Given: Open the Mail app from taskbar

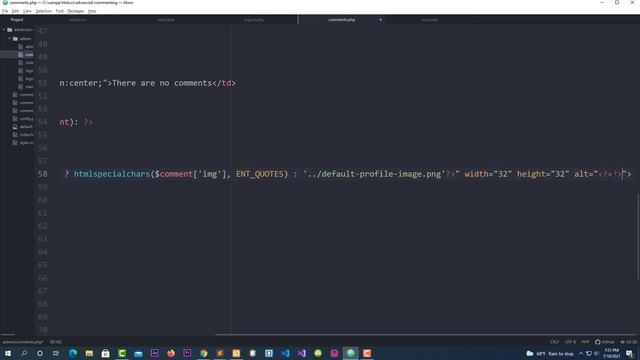Looking at the screenshot, I should (x=138, y=353).
